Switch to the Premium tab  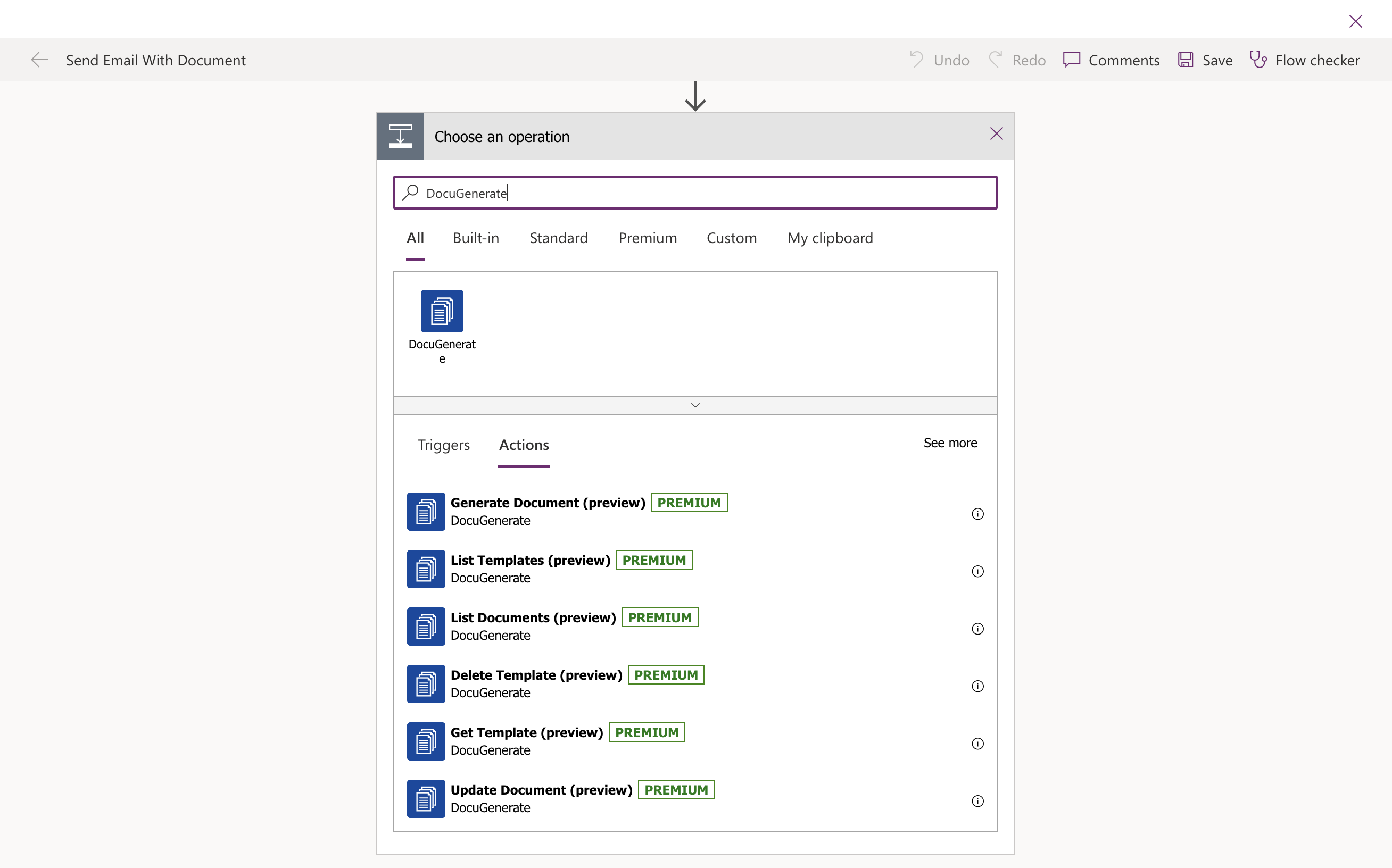(647, 238)
